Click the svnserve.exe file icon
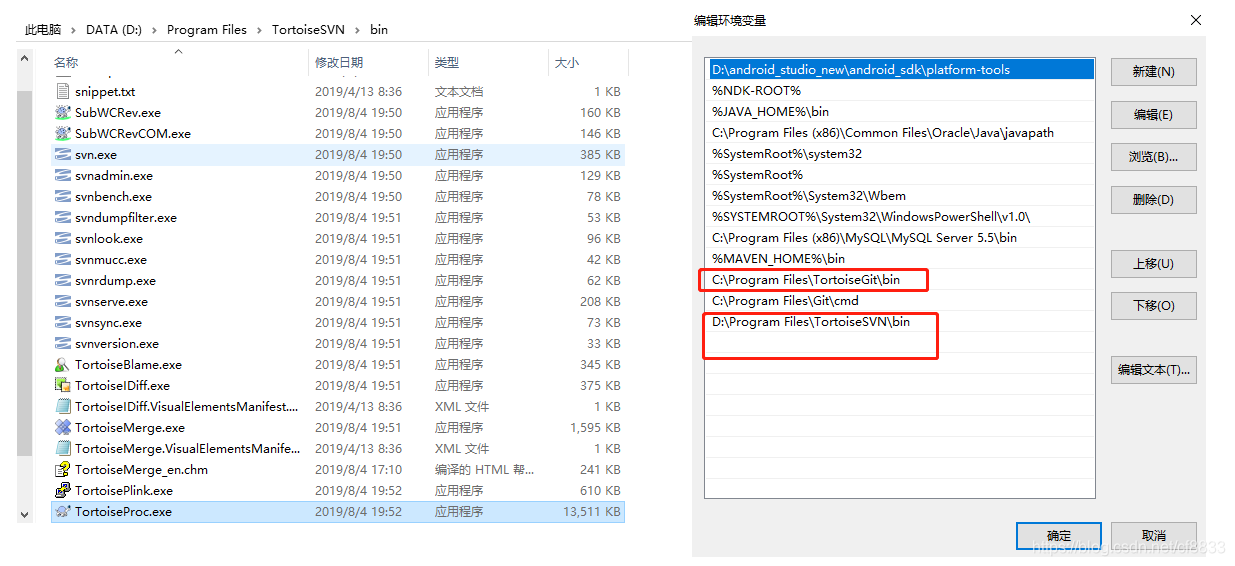The height and width of the screenshot is (566, 1235). 63,302
